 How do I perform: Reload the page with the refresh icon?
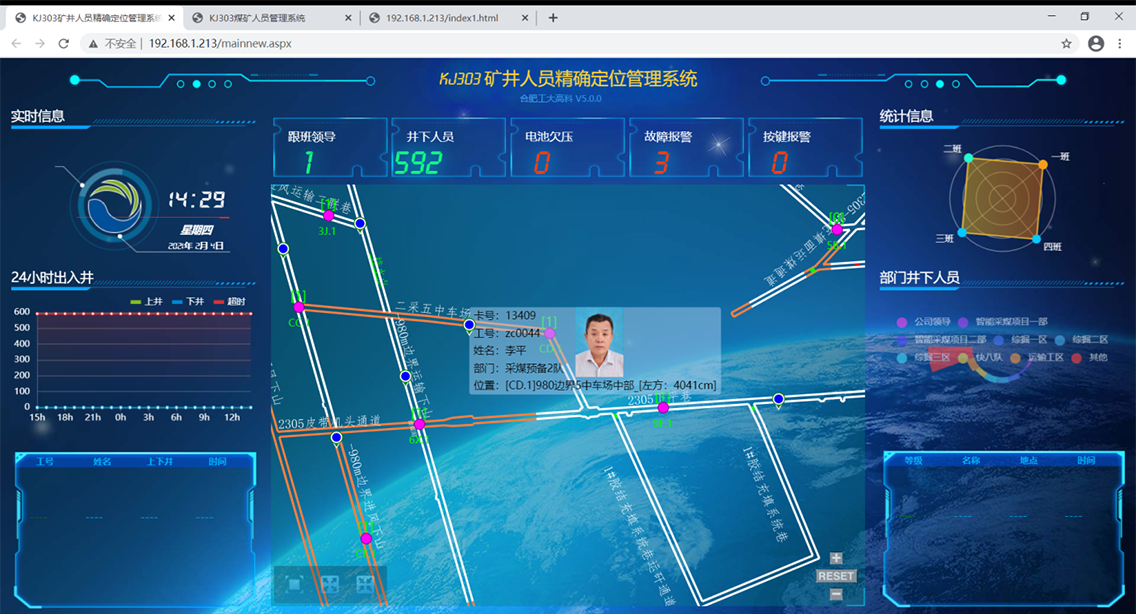point(64,44)
